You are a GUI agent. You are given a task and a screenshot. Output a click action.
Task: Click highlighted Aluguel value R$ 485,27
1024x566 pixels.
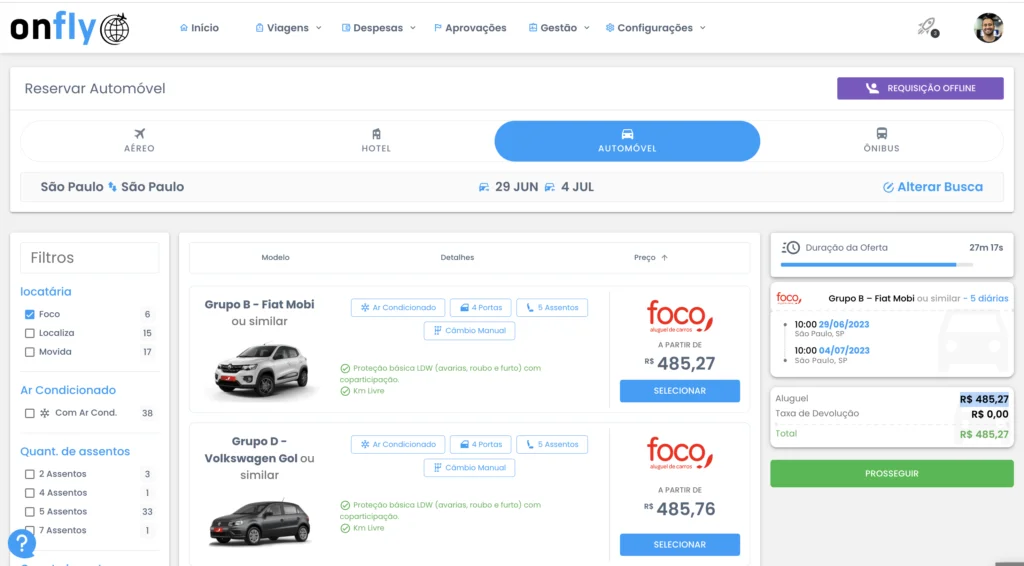[984, 400]
